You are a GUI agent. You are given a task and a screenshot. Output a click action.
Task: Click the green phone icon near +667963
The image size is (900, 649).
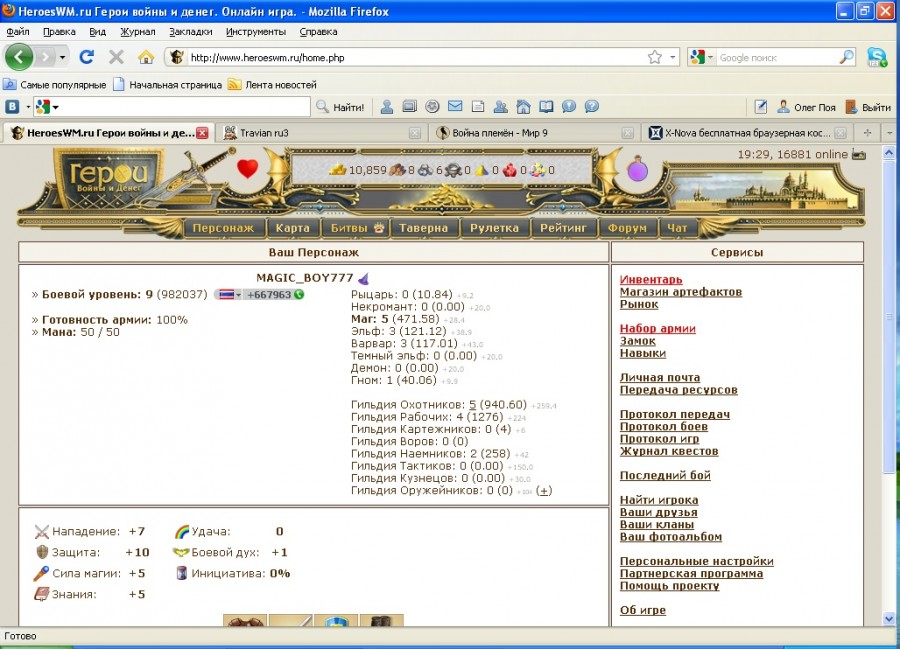pos(298,294)
